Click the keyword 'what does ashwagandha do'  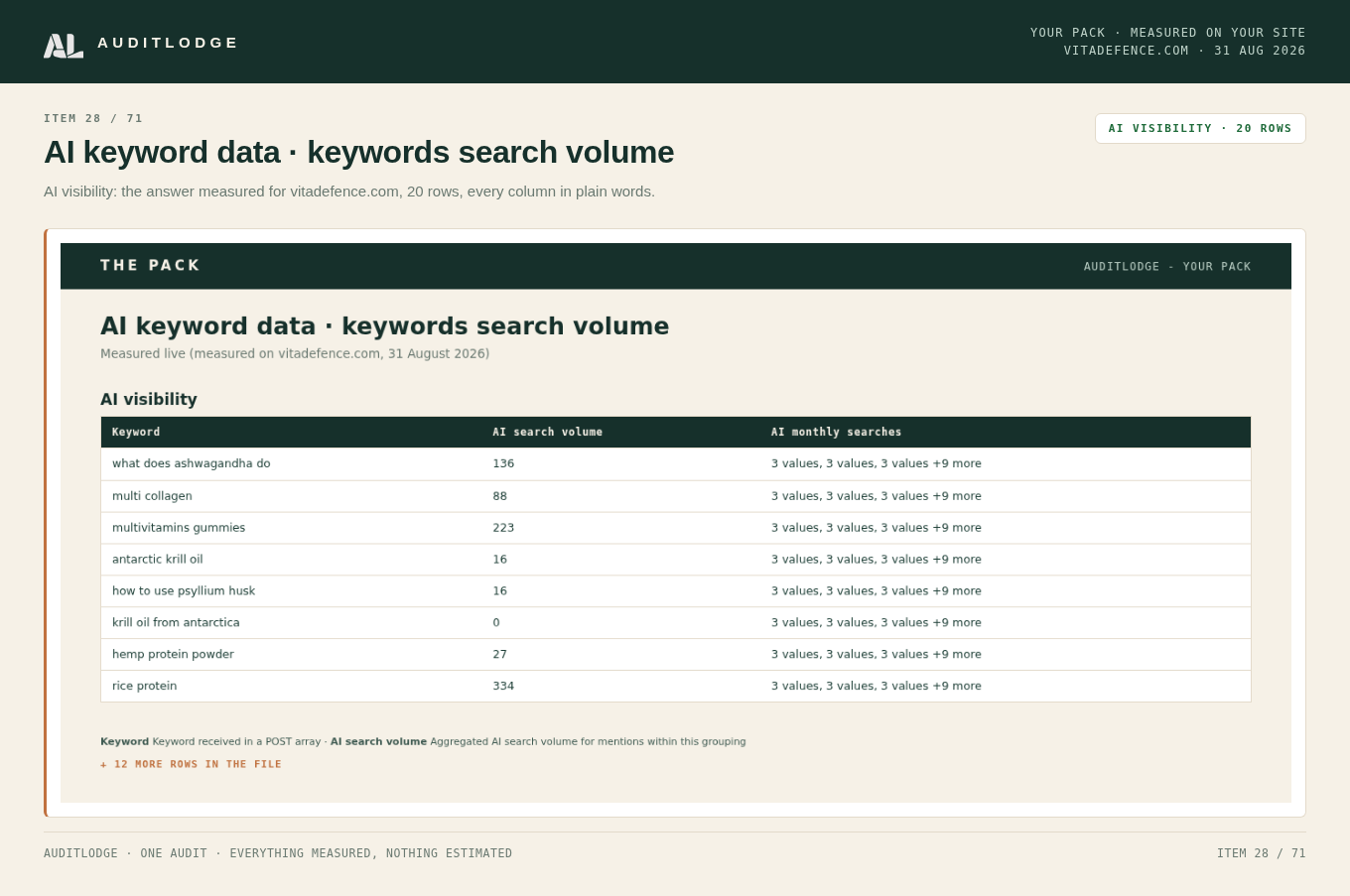pos(192,463)
